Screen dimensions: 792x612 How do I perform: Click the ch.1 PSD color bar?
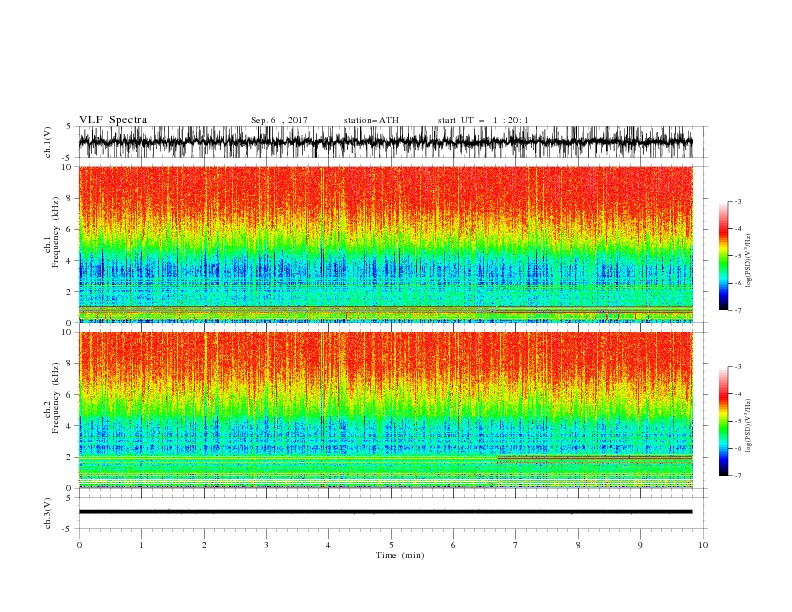pyautogui.click(x=723, y=256)
